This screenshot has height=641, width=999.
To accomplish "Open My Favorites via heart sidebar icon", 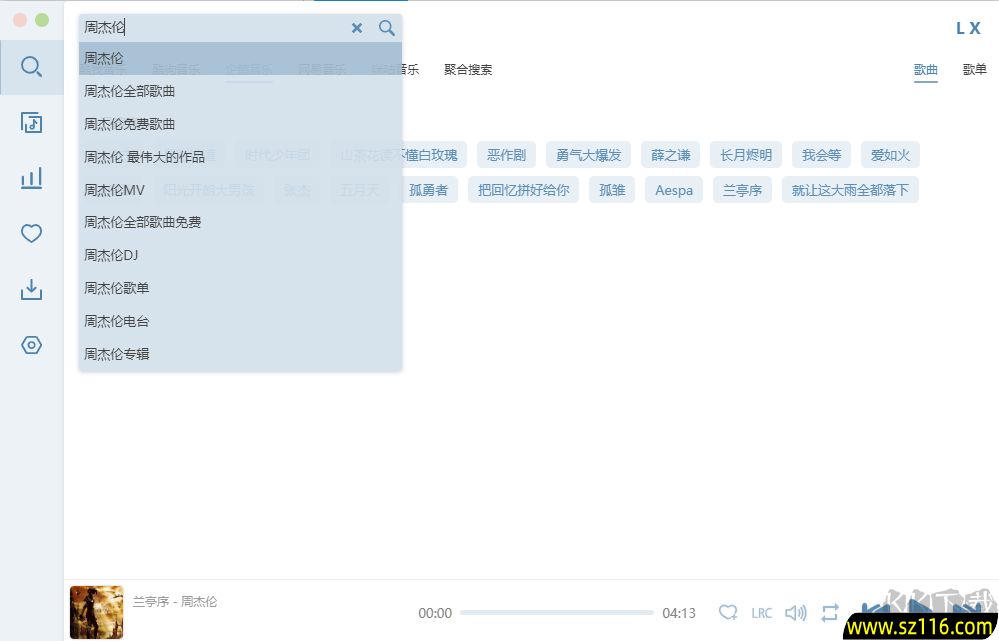I will coord(31,233).
